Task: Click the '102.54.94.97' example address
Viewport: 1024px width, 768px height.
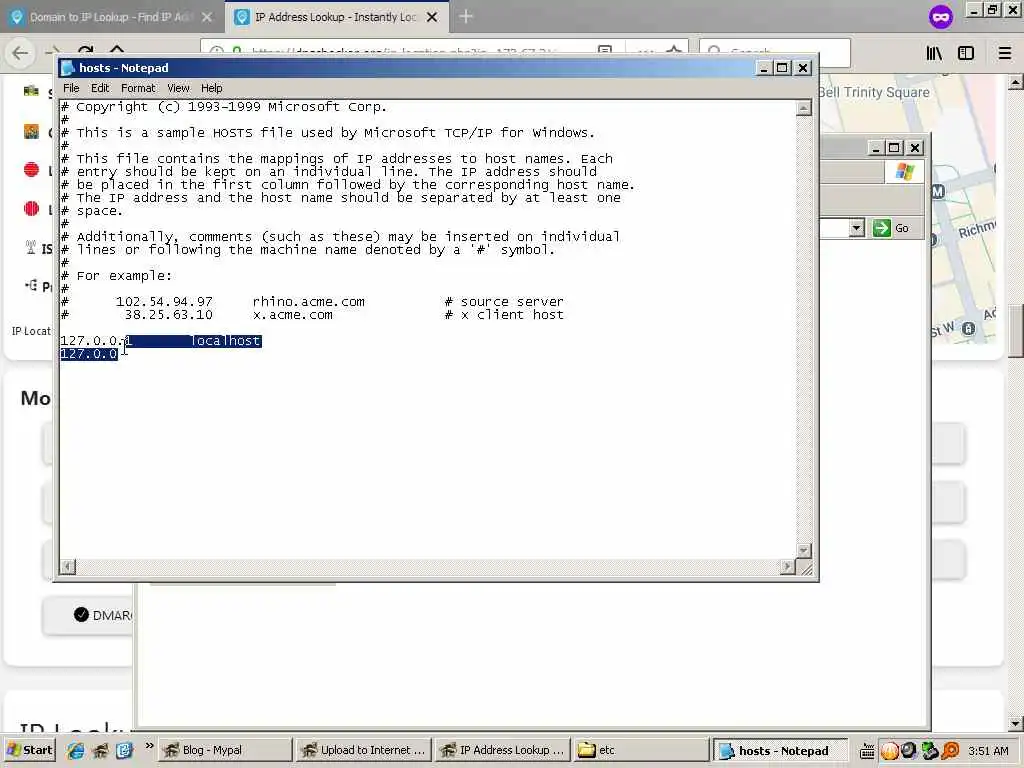Action: pyautogui.click(x=164, y=302)
